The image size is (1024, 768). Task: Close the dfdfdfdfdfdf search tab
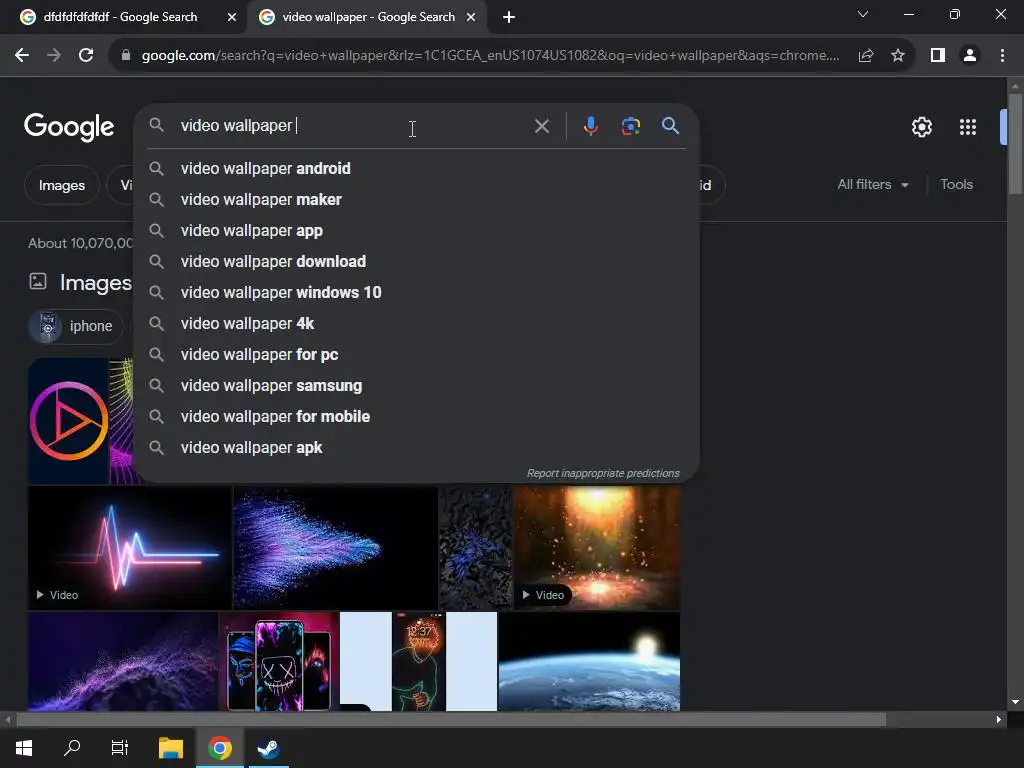(232, 17)
